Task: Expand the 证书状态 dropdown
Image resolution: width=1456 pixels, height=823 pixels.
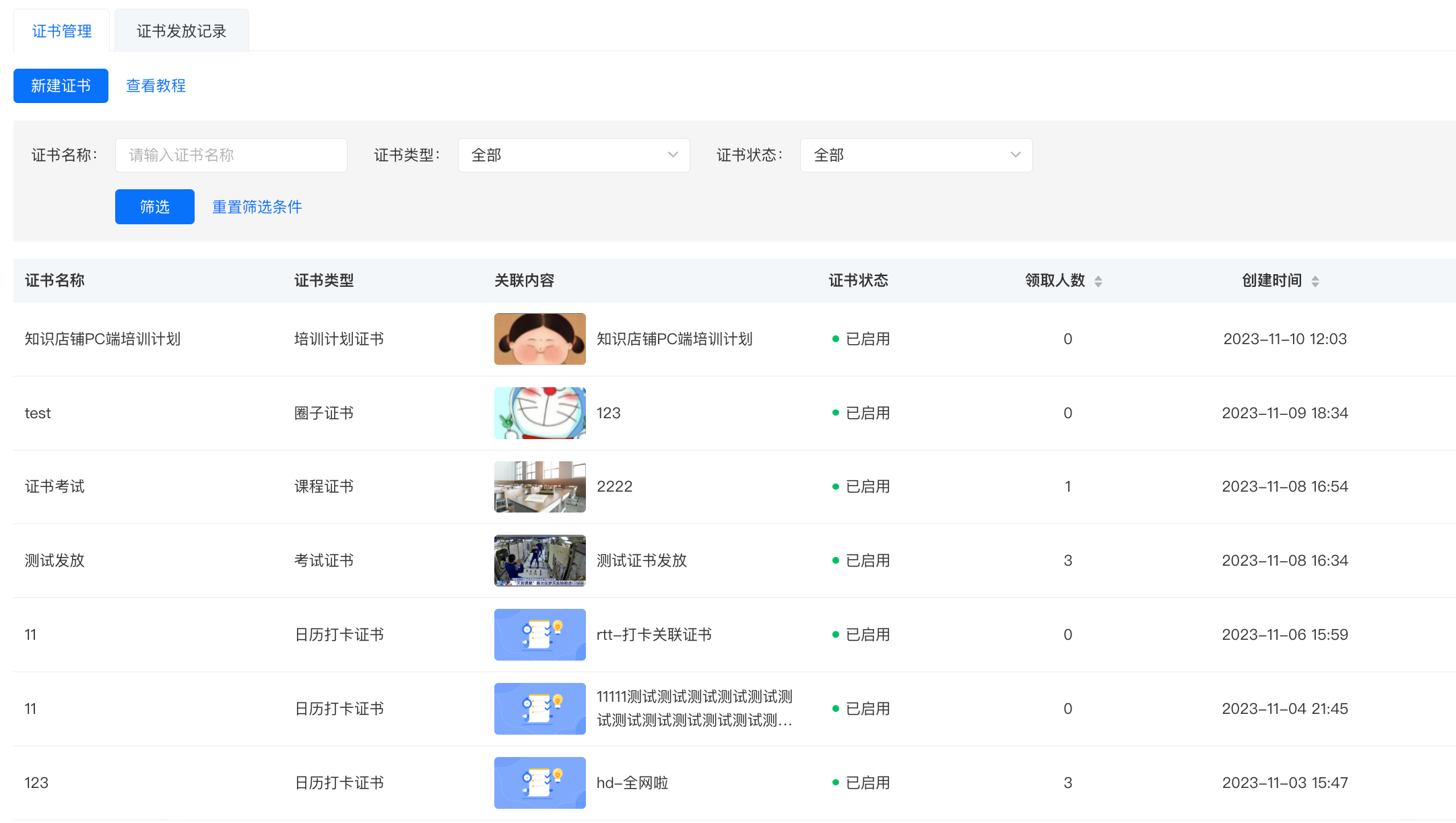Action: click(x=916, y=155)
